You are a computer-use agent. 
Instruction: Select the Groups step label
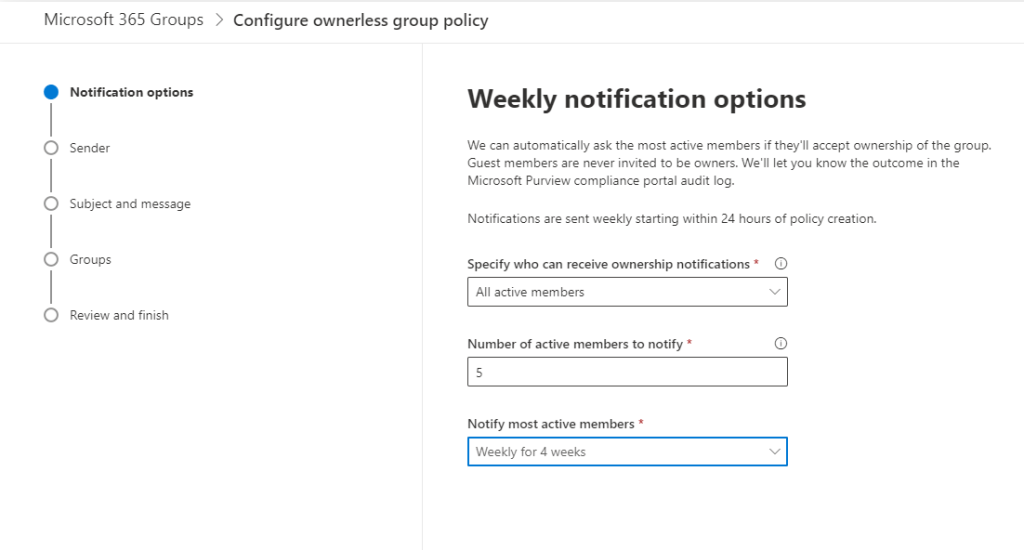tap(91, 259)
